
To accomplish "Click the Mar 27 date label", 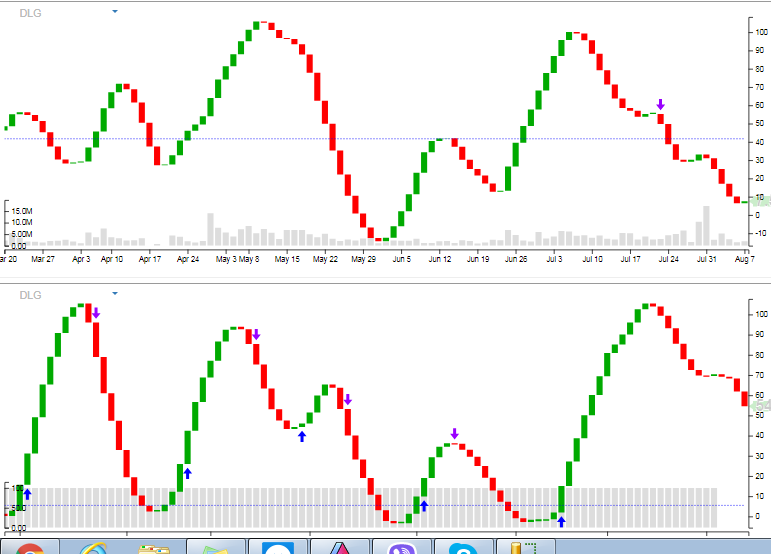I will tap(43, 259).
